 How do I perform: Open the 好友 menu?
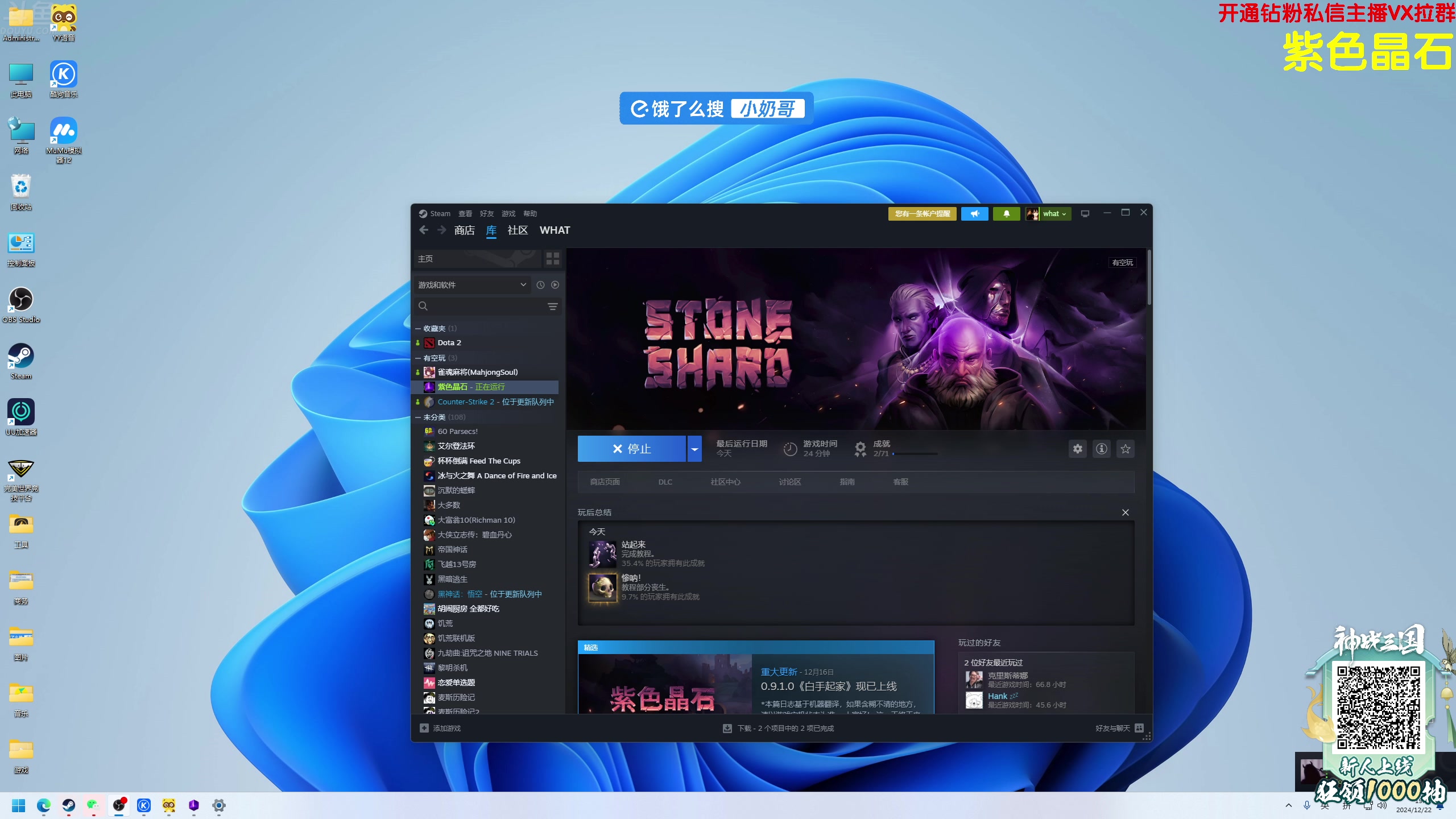(x=487, y=214)
